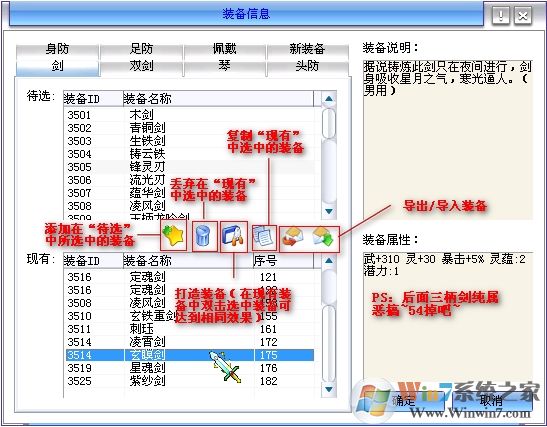Click down arrow of 待选 list scrollbar
547x427 pixels.
coord(329,211)
